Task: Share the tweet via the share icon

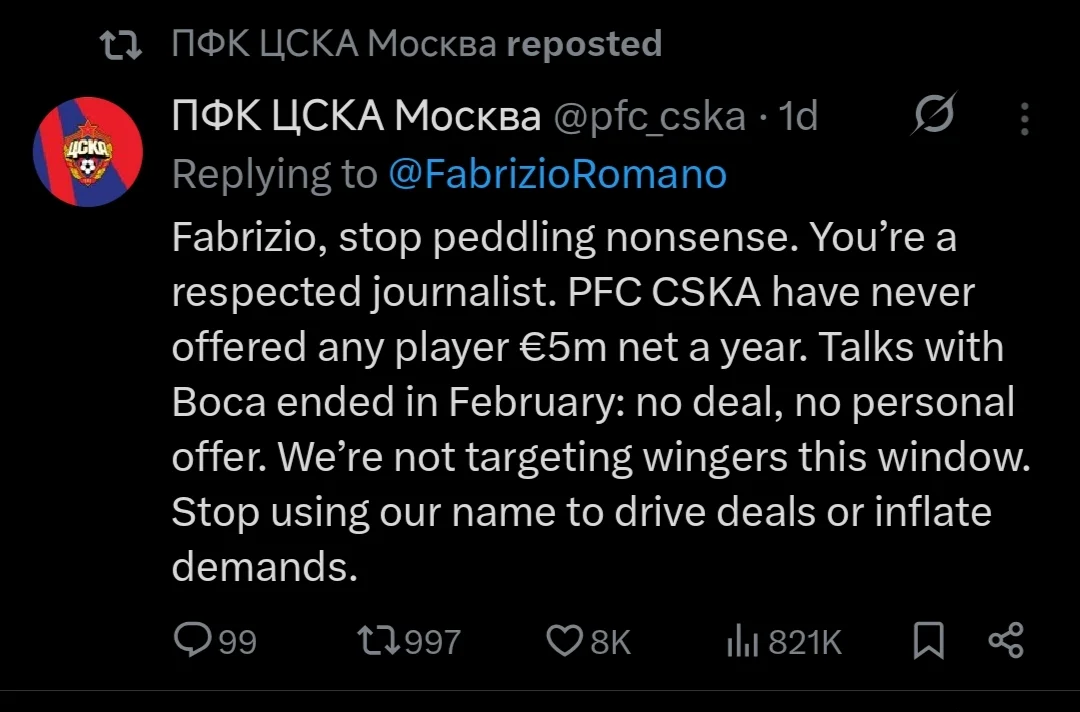Action: [1006, 640]
